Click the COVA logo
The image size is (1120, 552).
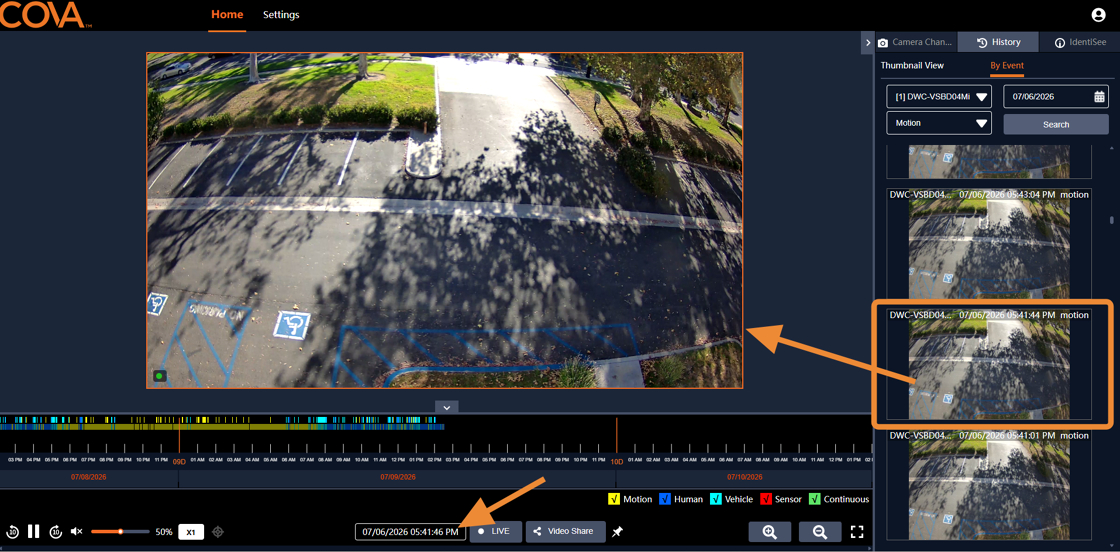(x=44, y=15)
